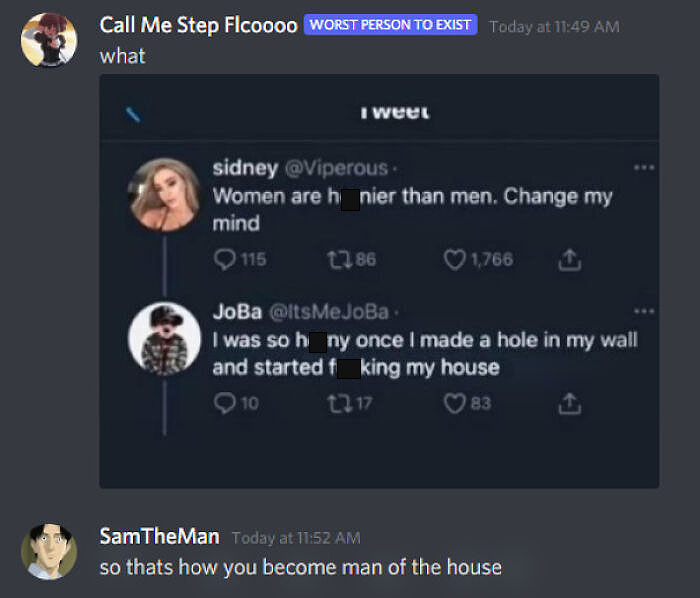
Task: Open SamTheMan's profile avatar
Action: click(x=49, y=551)
